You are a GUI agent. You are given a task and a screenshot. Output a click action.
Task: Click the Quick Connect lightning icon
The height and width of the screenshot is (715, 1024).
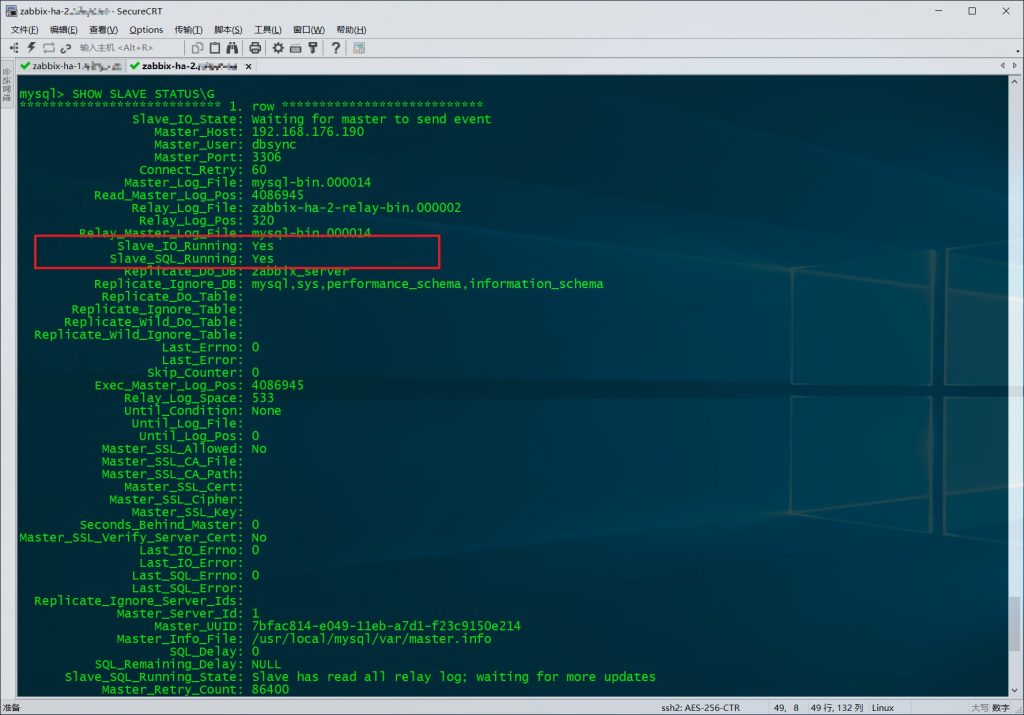pyautogui.click(x=31, y=48)
